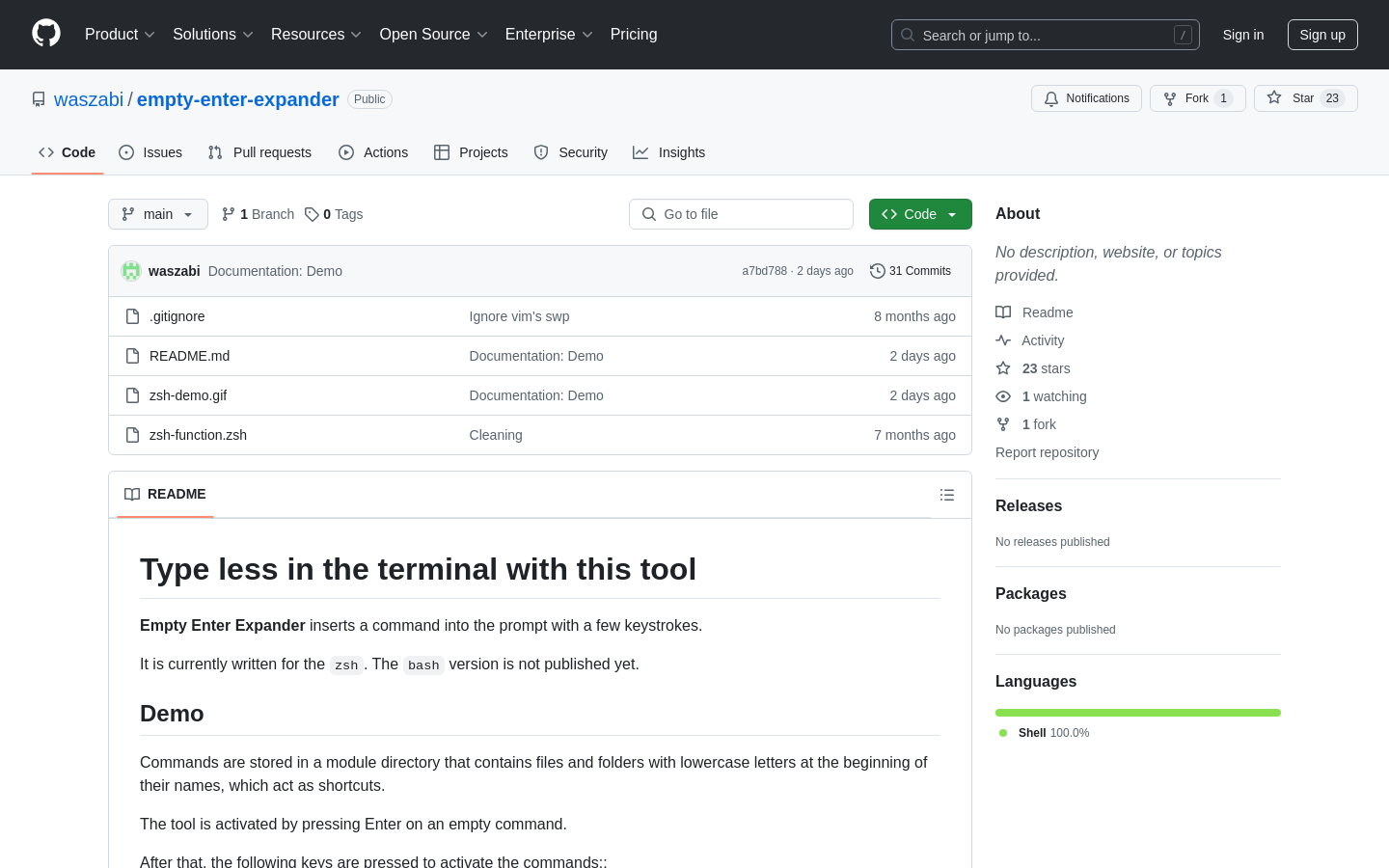Switch to the Pull requests tab
This screenshot has width=1389, height=868.
point(259,152)
